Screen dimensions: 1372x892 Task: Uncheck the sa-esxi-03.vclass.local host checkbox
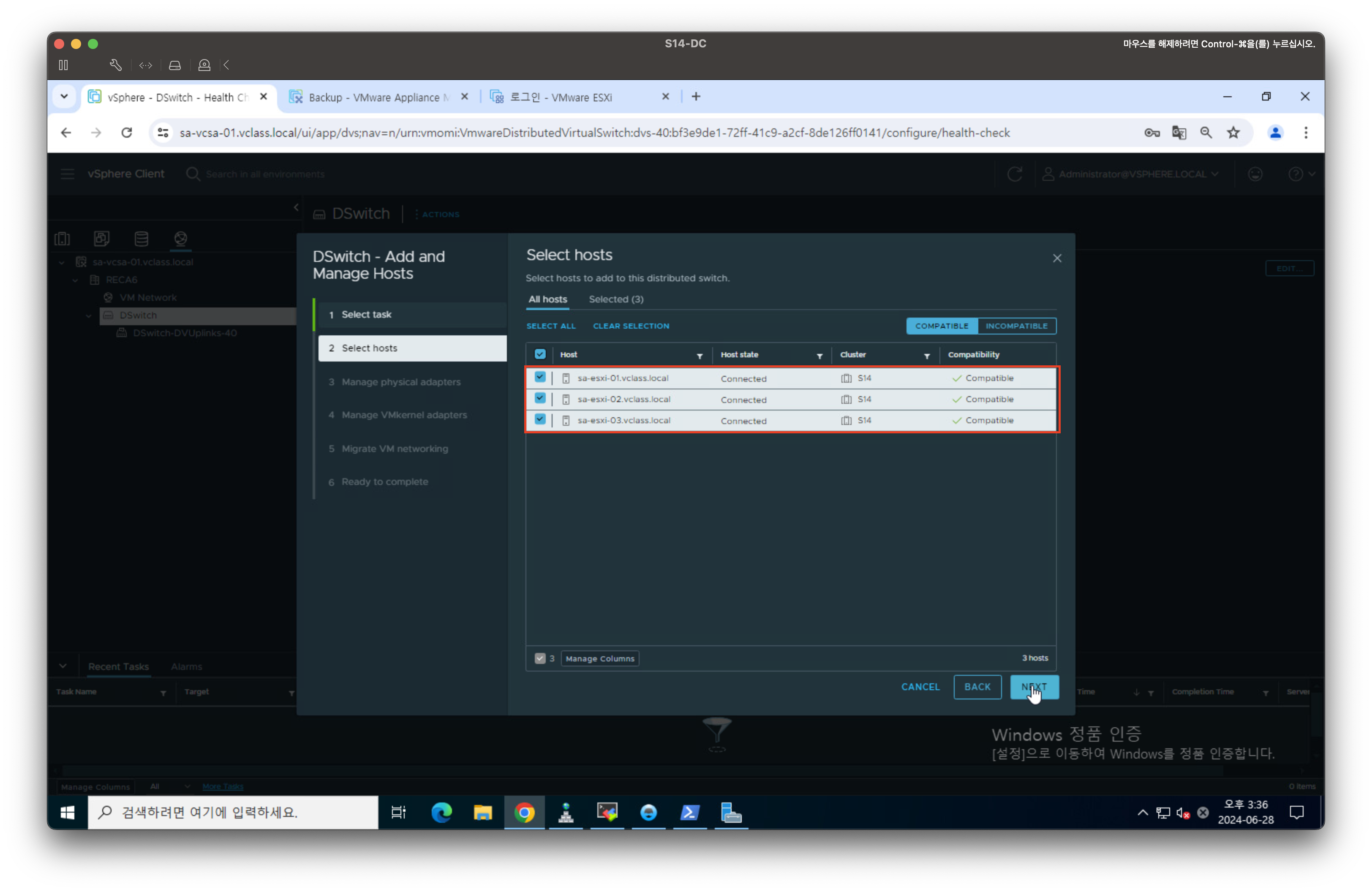[539, 419]
